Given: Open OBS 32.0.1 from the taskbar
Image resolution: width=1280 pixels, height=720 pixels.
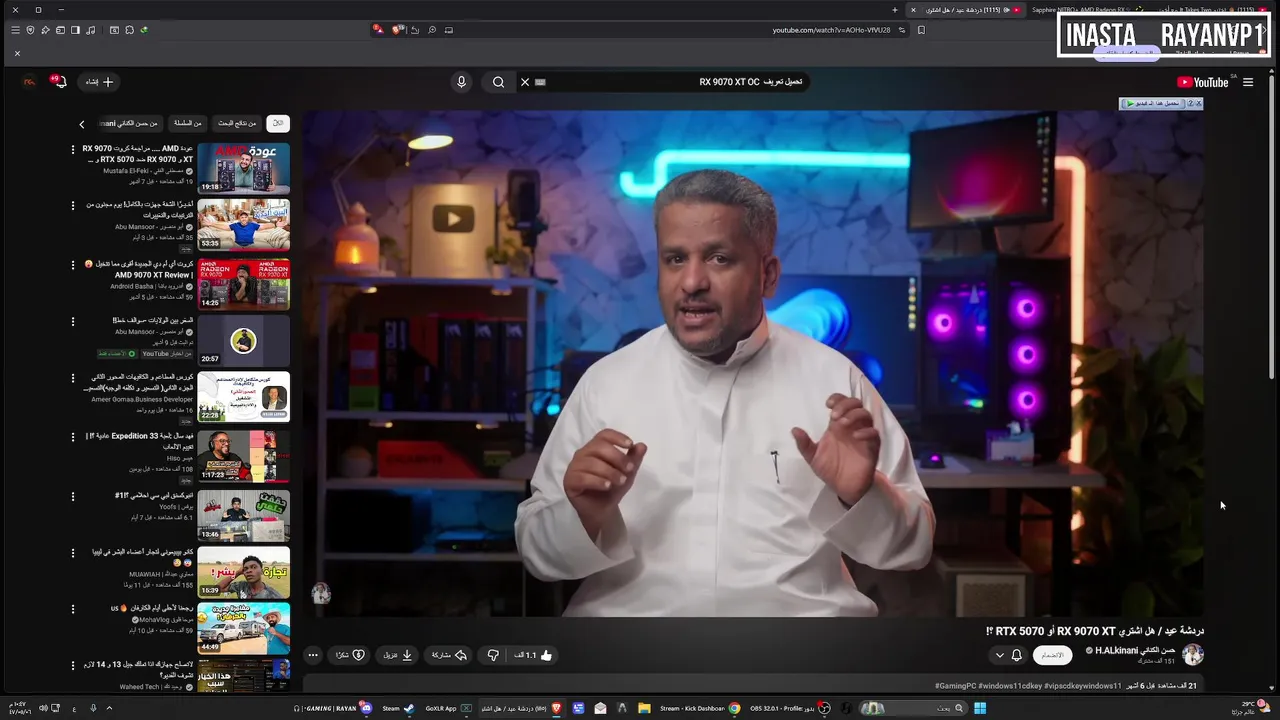Looking at the screenshot, I should coord(789,708).
